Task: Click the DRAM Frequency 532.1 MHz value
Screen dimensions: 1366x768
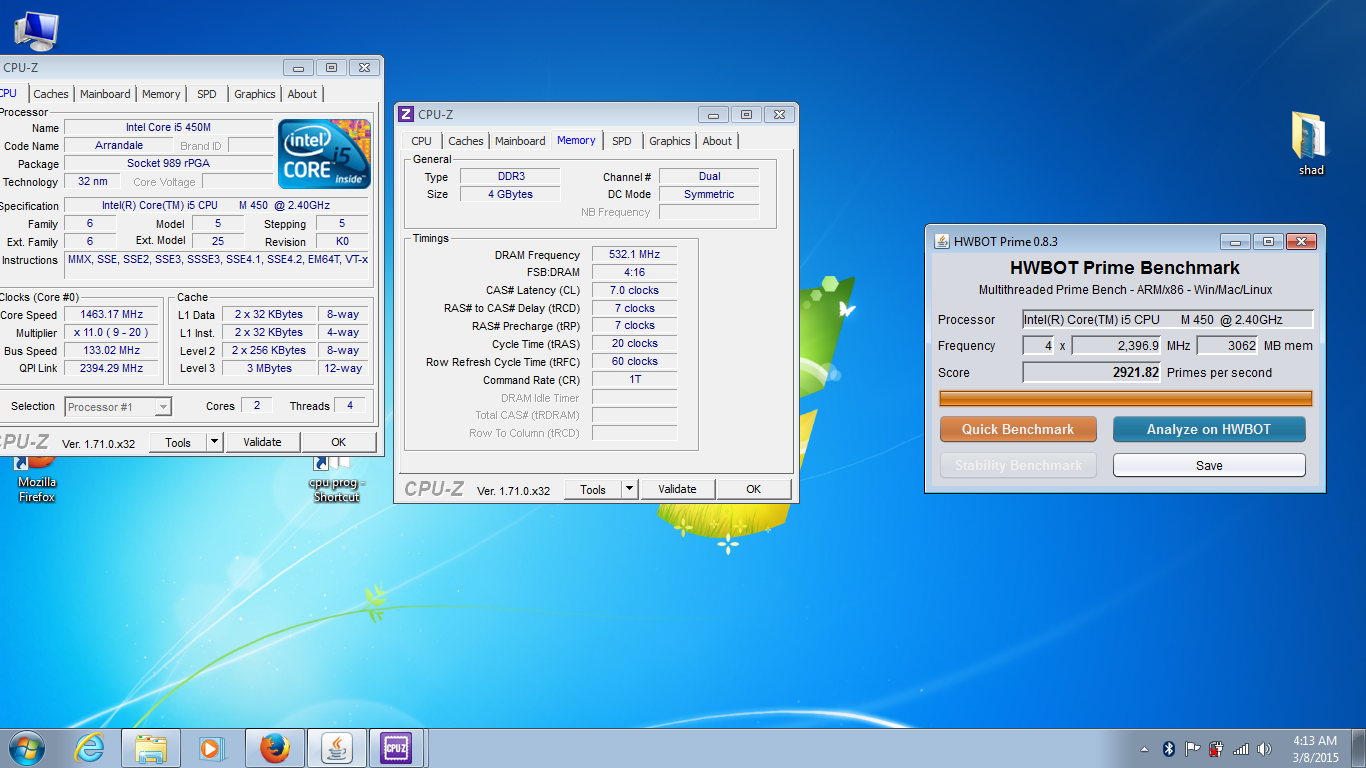Action: point(634,255)
